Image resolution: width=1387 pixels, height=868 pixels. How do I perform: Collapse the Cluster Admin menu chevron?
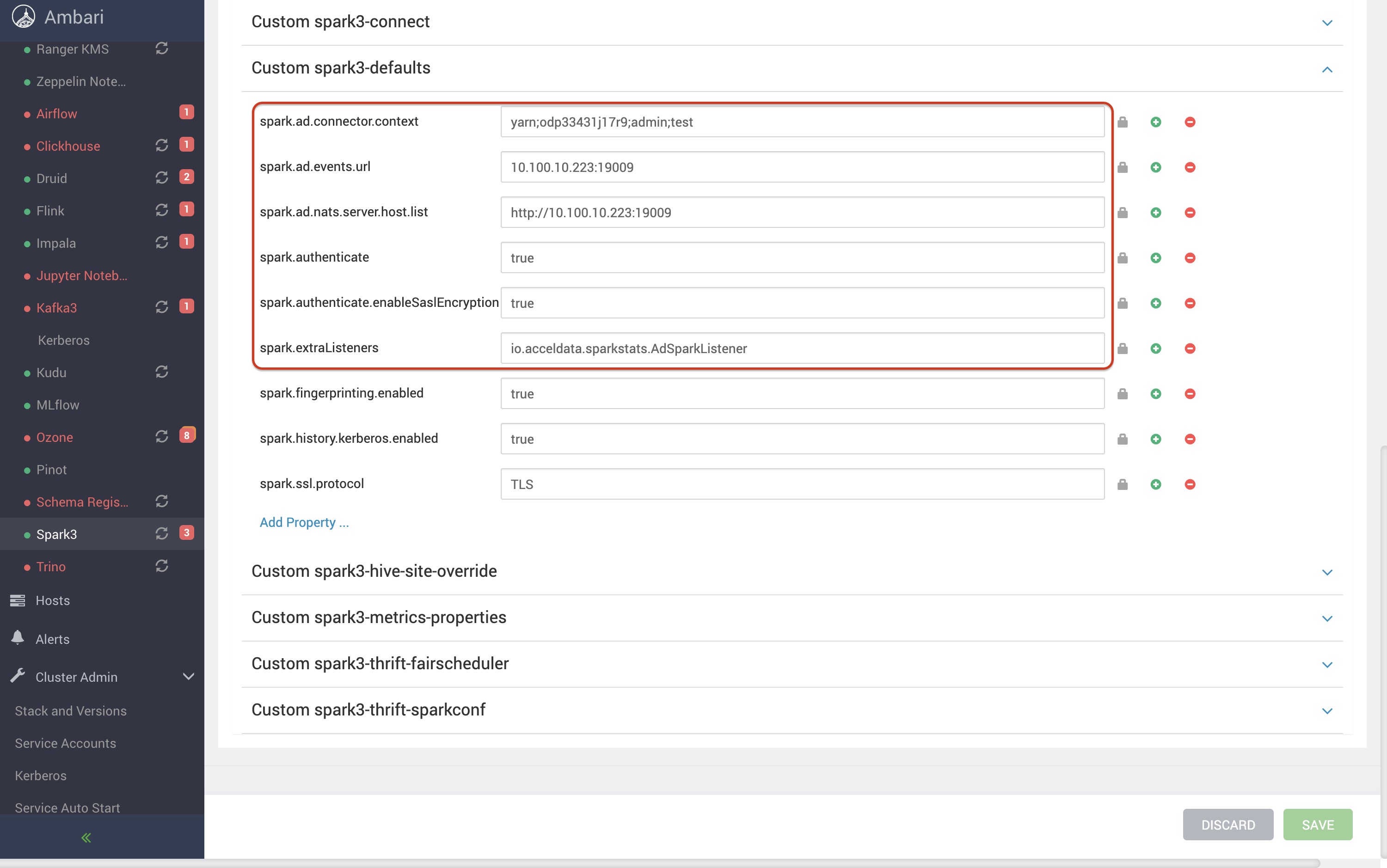point(188,676)
